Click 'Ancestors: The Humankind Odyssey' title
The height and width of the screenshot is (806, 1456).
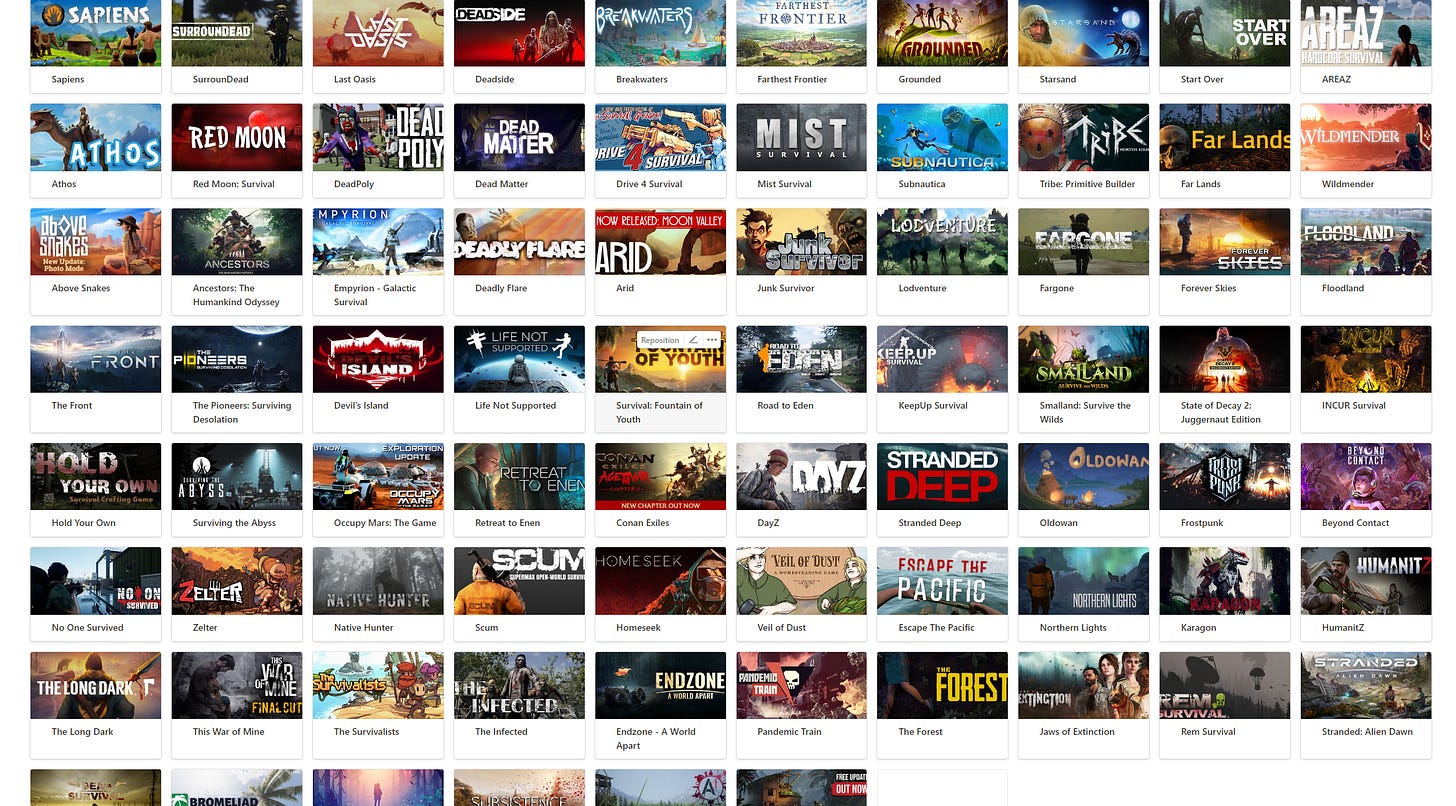coord(236,295)
